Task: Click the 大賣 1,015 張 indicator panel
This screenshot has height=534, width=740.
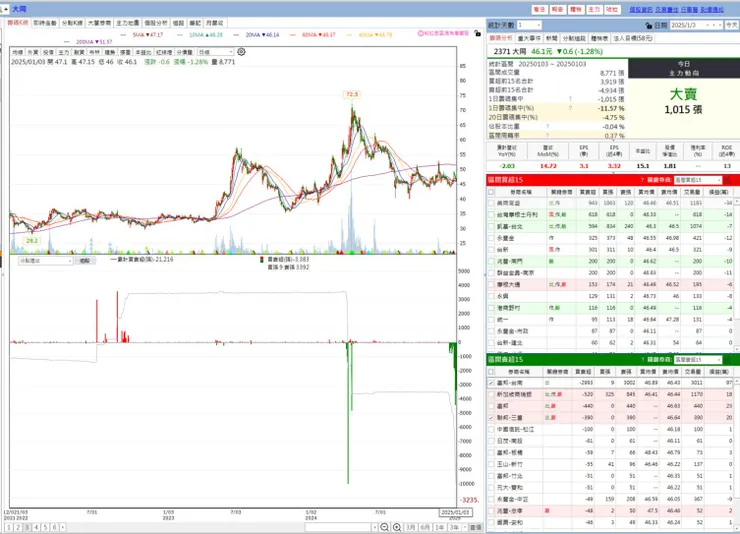Action: [683, 101]
